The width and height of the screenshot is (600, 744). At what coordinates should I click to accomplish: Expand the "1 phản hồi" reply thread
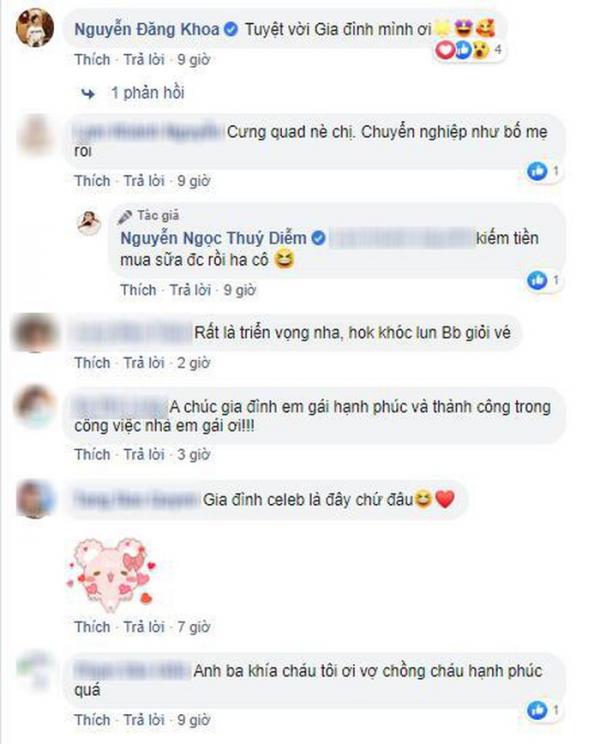coord(148,93)
